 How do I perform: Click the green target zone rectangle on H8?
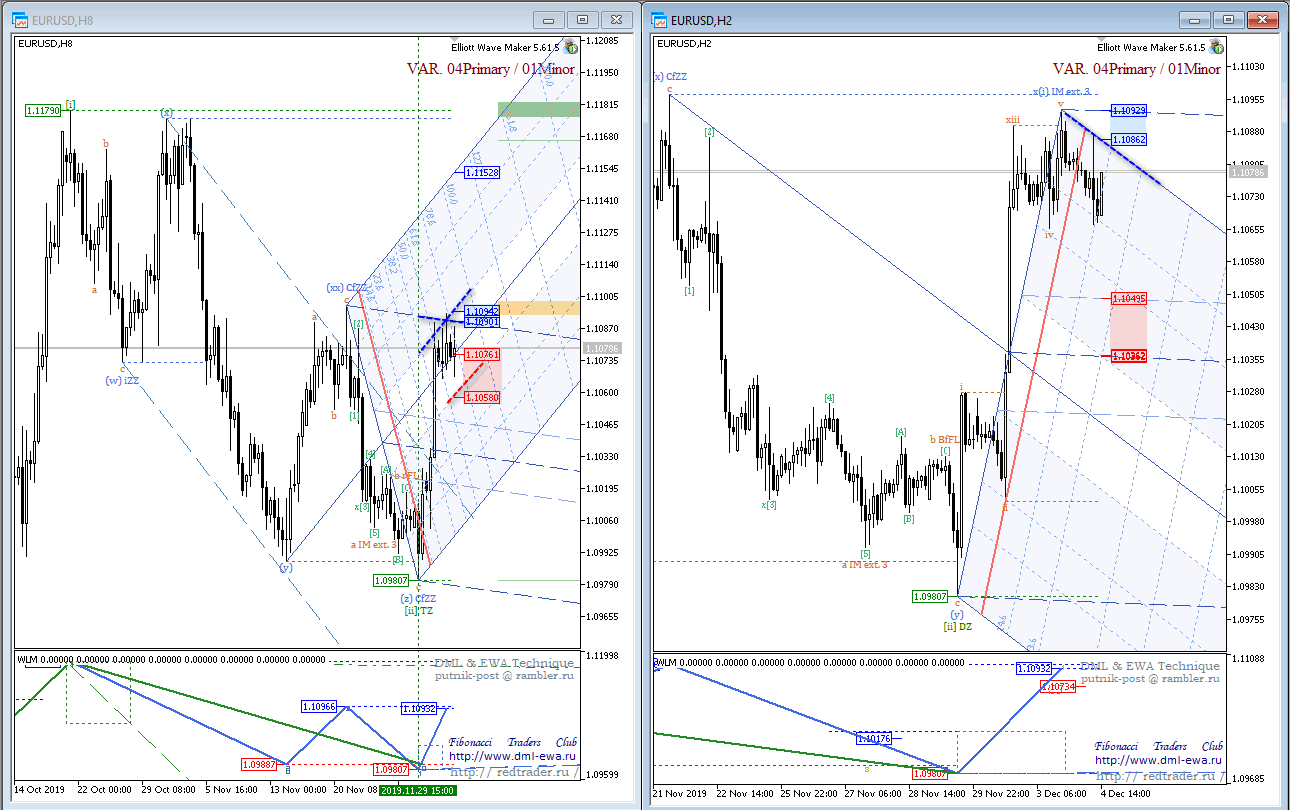point(539,108)
